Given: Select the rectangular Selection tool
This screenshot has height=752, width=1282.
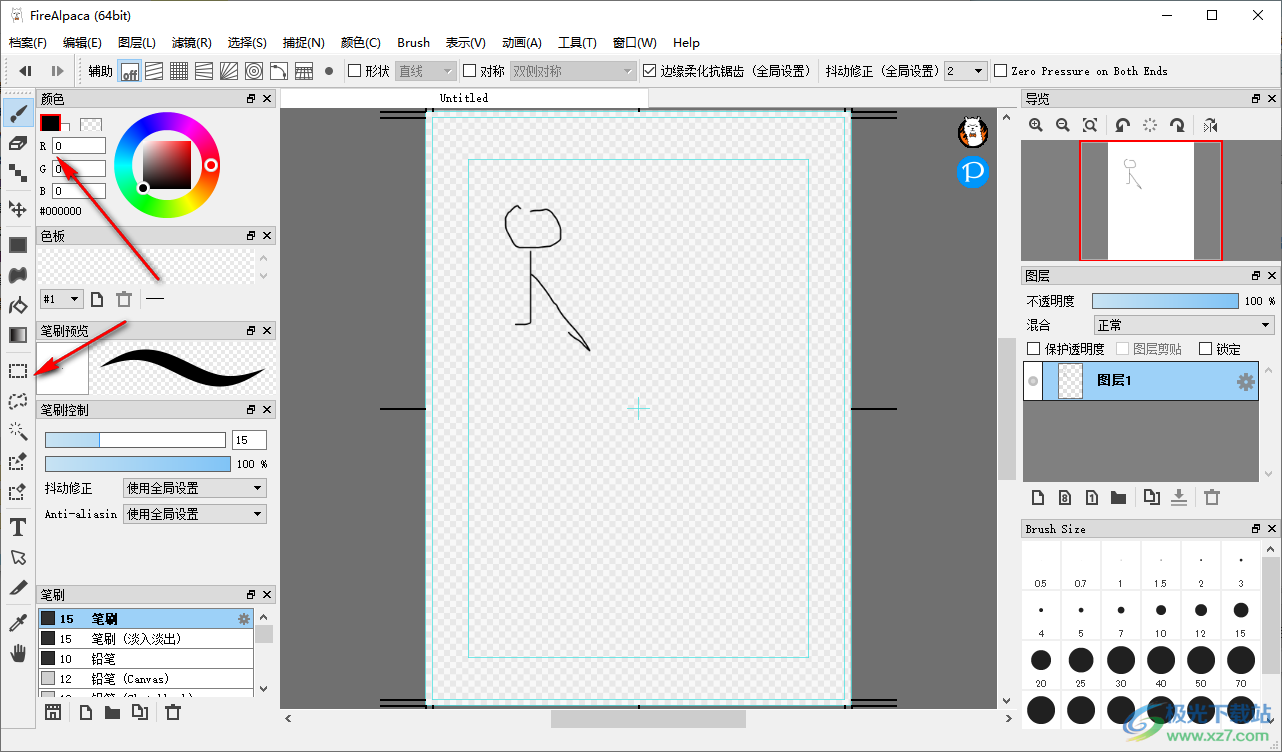Looking at the screenshot, I should 17,371.
